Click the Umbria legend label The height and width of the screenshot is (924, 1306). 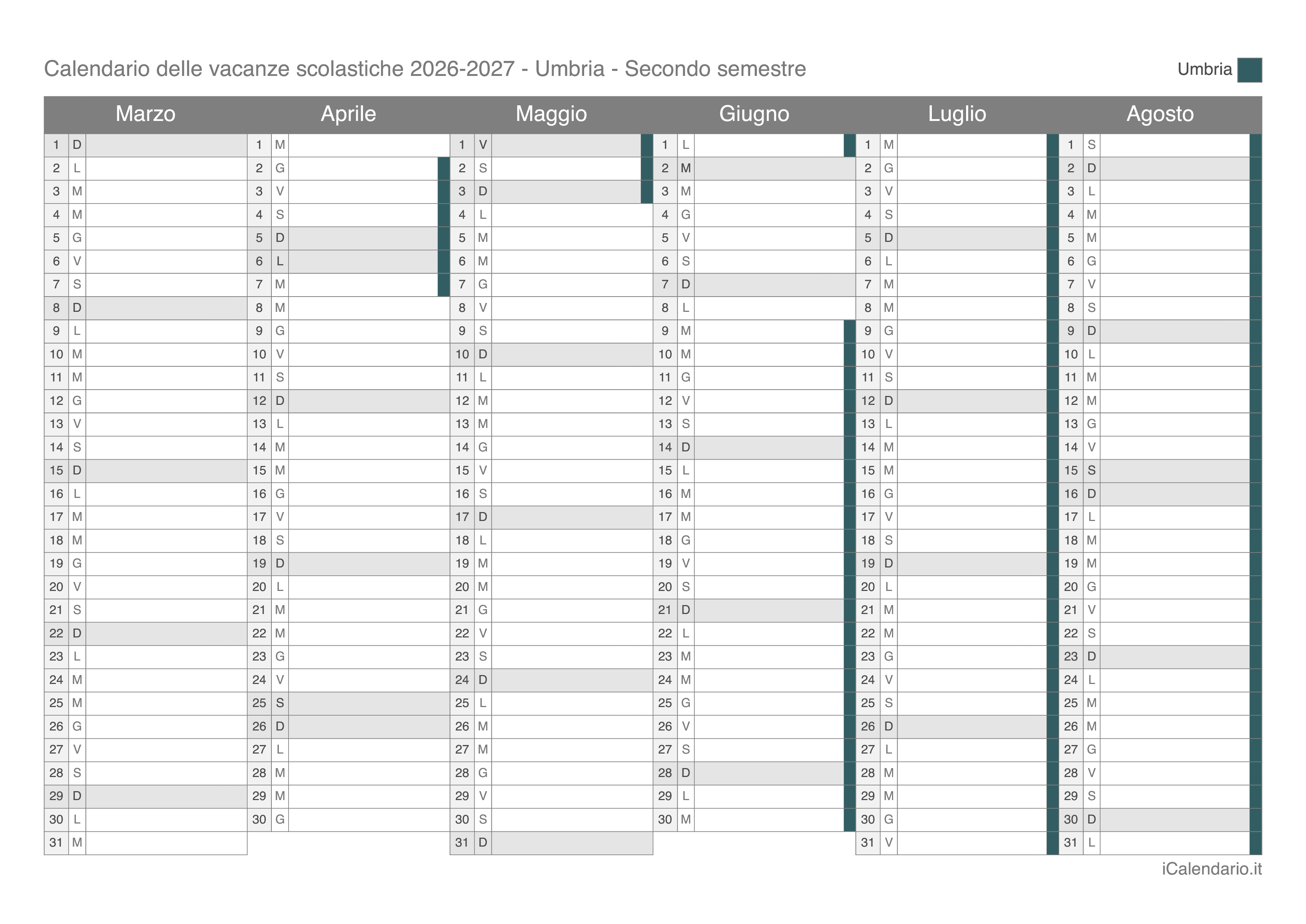pyautogui.click(x=1204, y=70)
